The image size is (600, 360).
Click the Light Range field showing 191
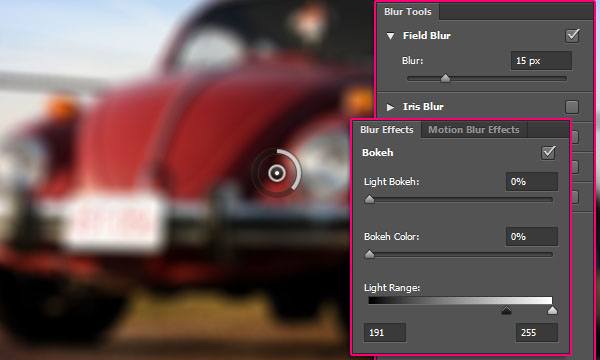click(x=385, y=332)
